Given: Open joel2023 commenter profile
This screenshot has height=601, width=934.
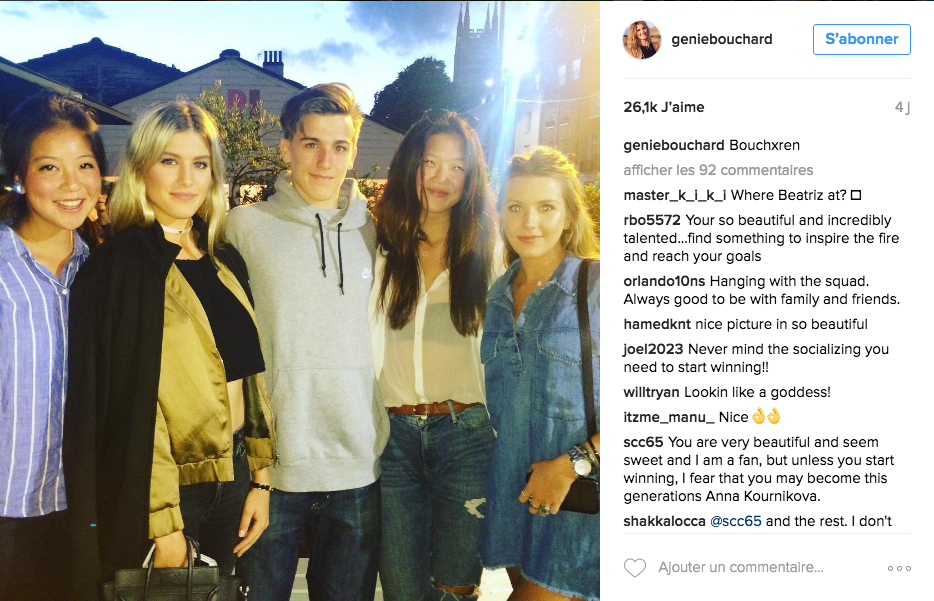Looking at the screenshot, I should coord(653,349).
